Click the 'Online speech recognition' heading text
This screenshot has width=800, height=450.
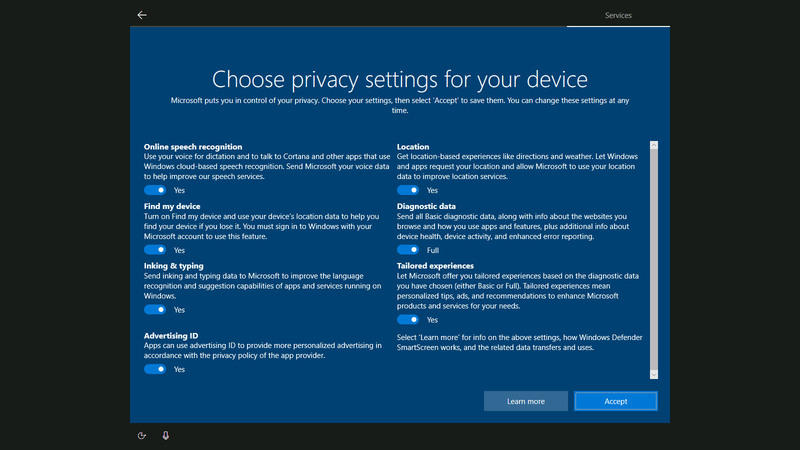pyautogui.click(x=193, y=147)
